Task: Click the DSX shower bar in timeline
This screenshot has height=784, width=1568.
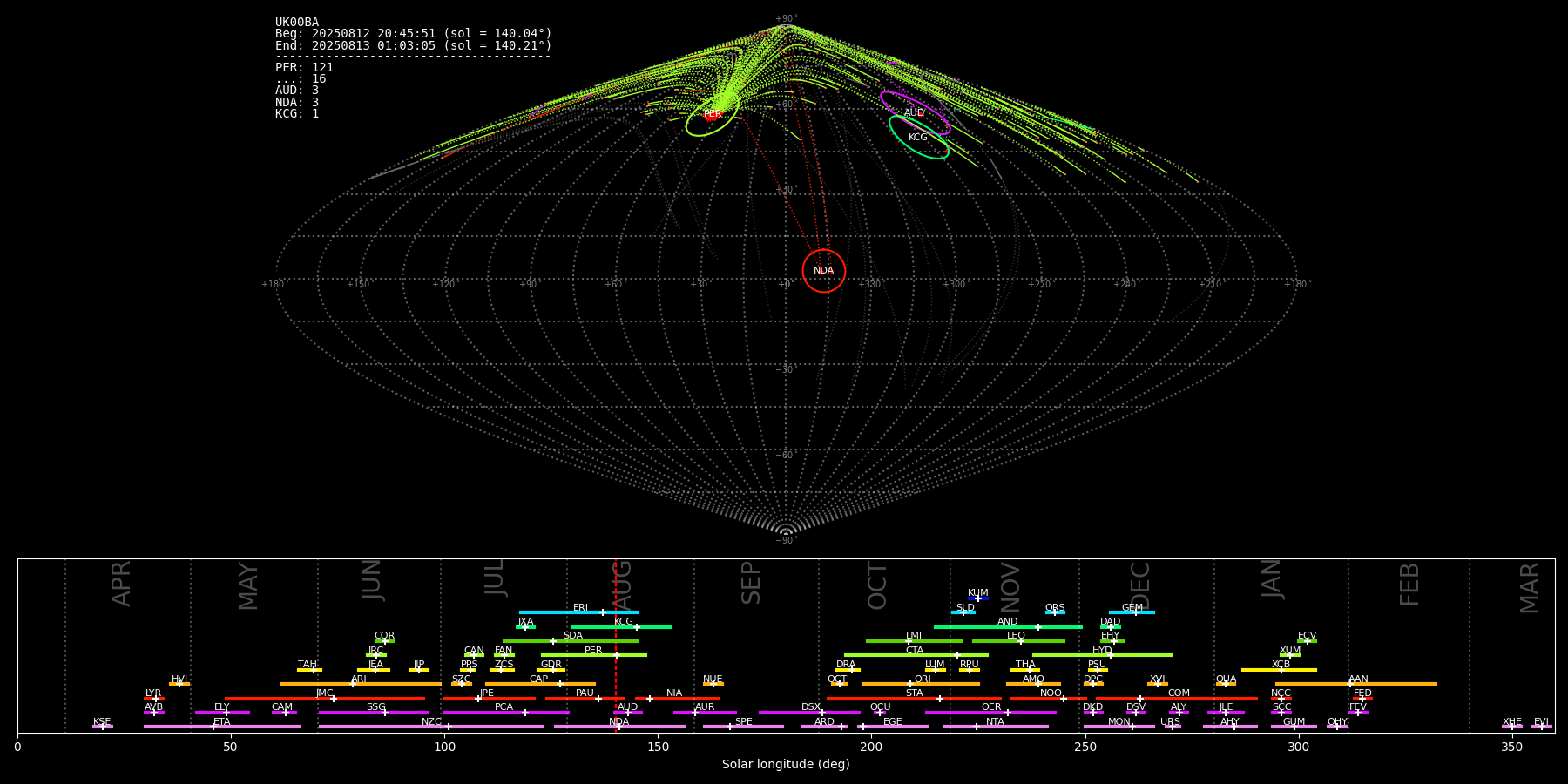Action: coord(809,713)
